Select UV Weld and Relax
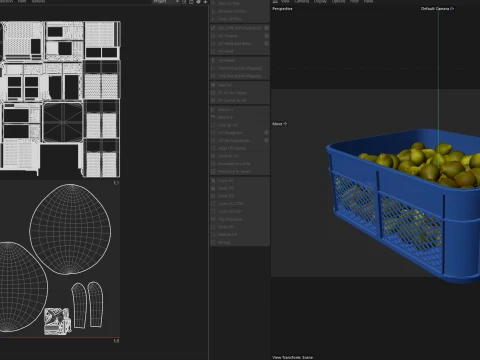 (x=236, y=43)
